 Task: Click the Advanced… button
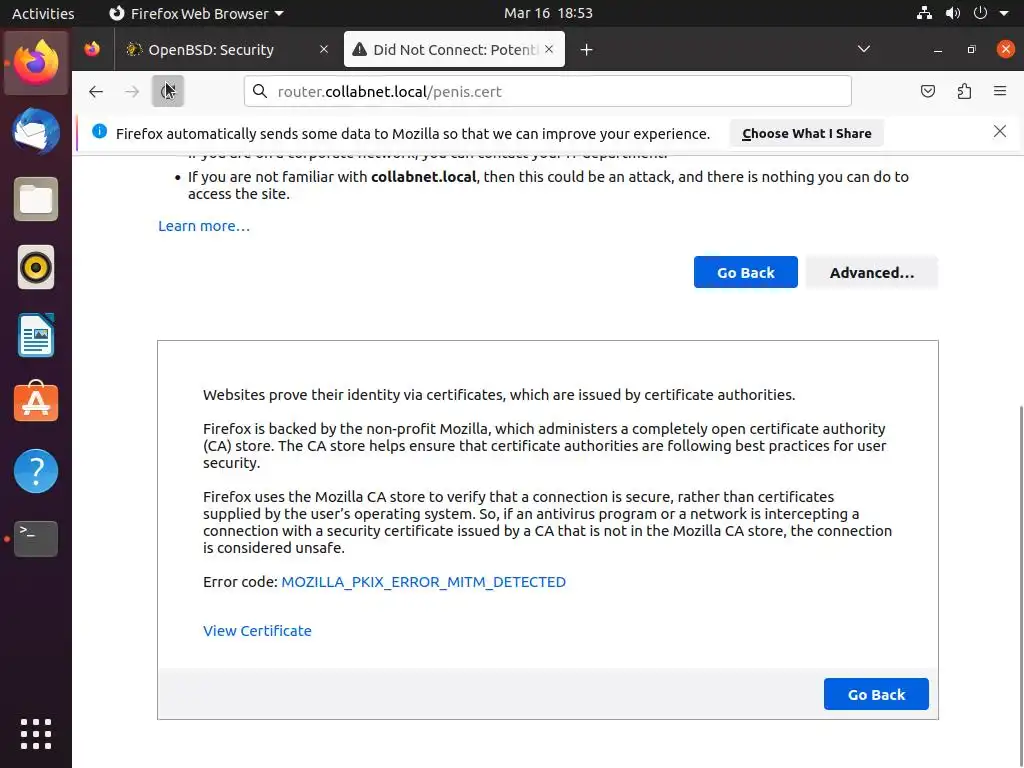[x=872, y=272]
